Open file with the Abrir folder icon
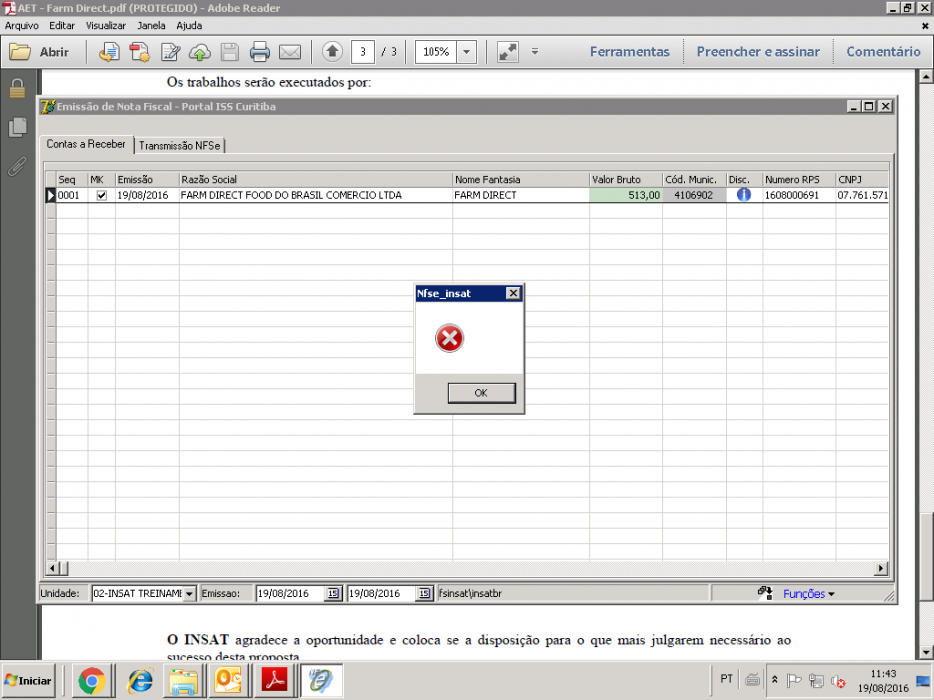 pyautogui.click(x=20, y=52)
